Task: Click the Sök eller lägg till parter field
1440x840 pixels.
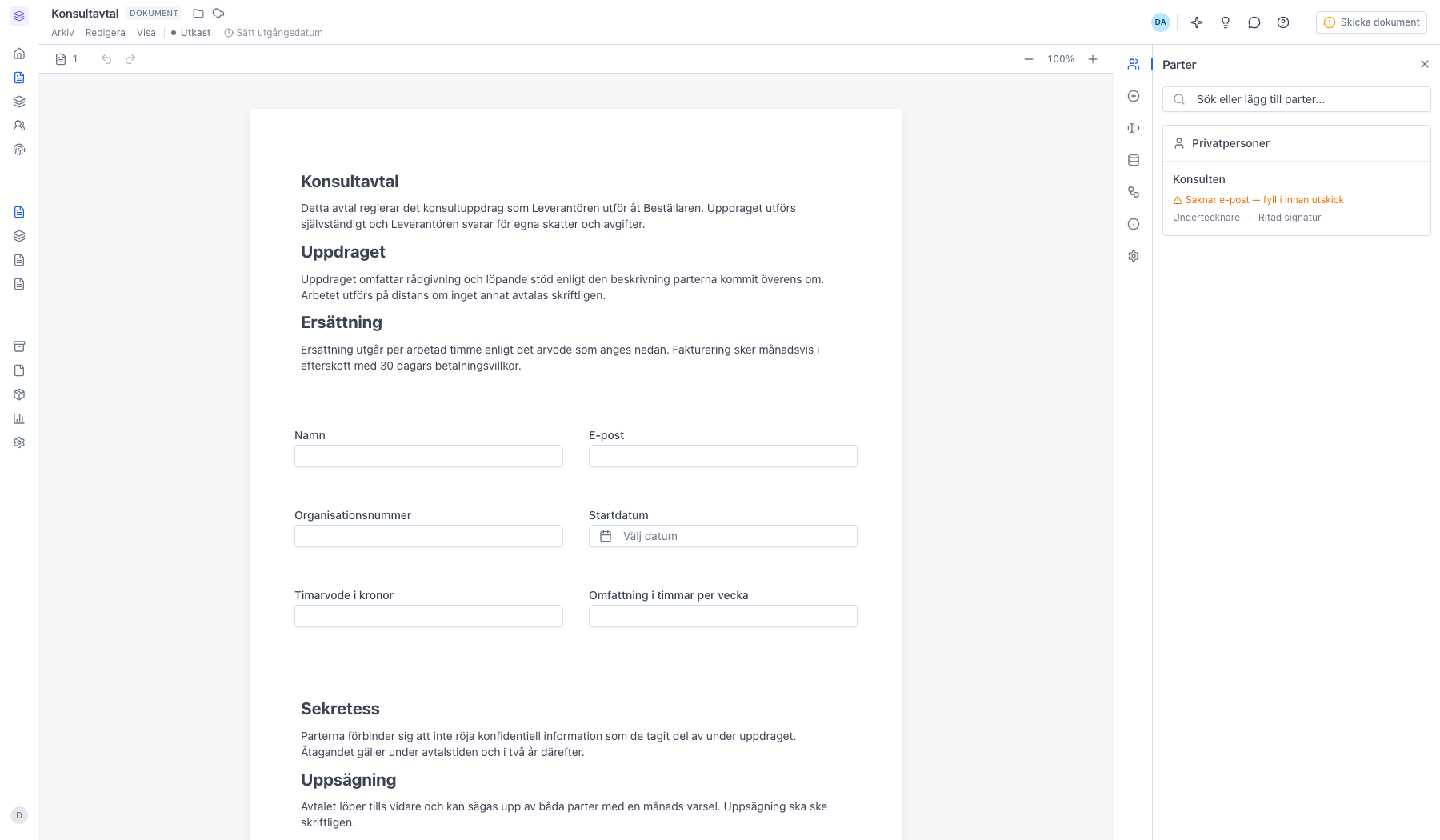Action: pyautogui.click(x=1297, y=99)
